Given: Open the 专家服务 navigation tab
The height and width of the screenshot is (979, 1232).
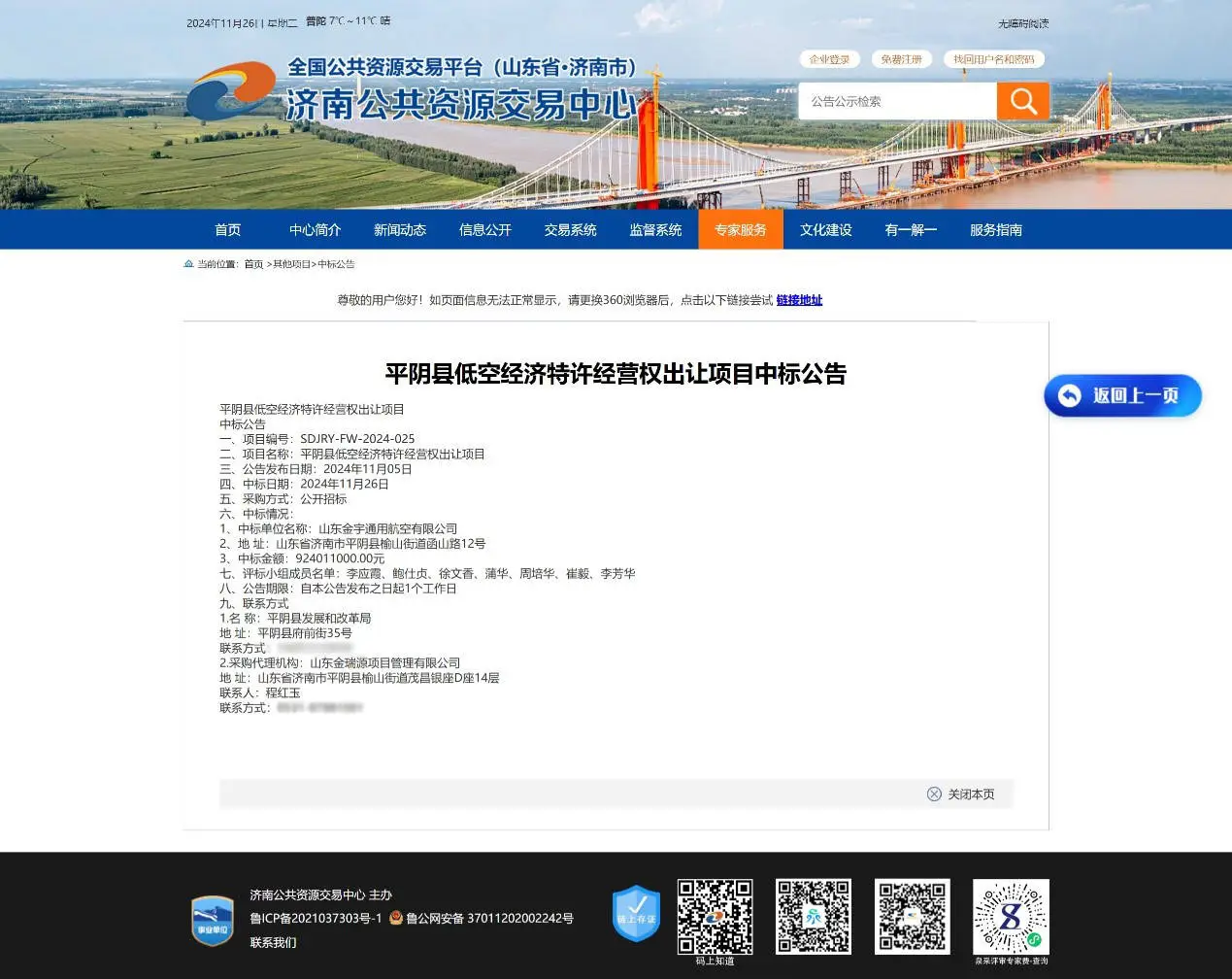Looking at the screenshot, I should click(740, 230).
